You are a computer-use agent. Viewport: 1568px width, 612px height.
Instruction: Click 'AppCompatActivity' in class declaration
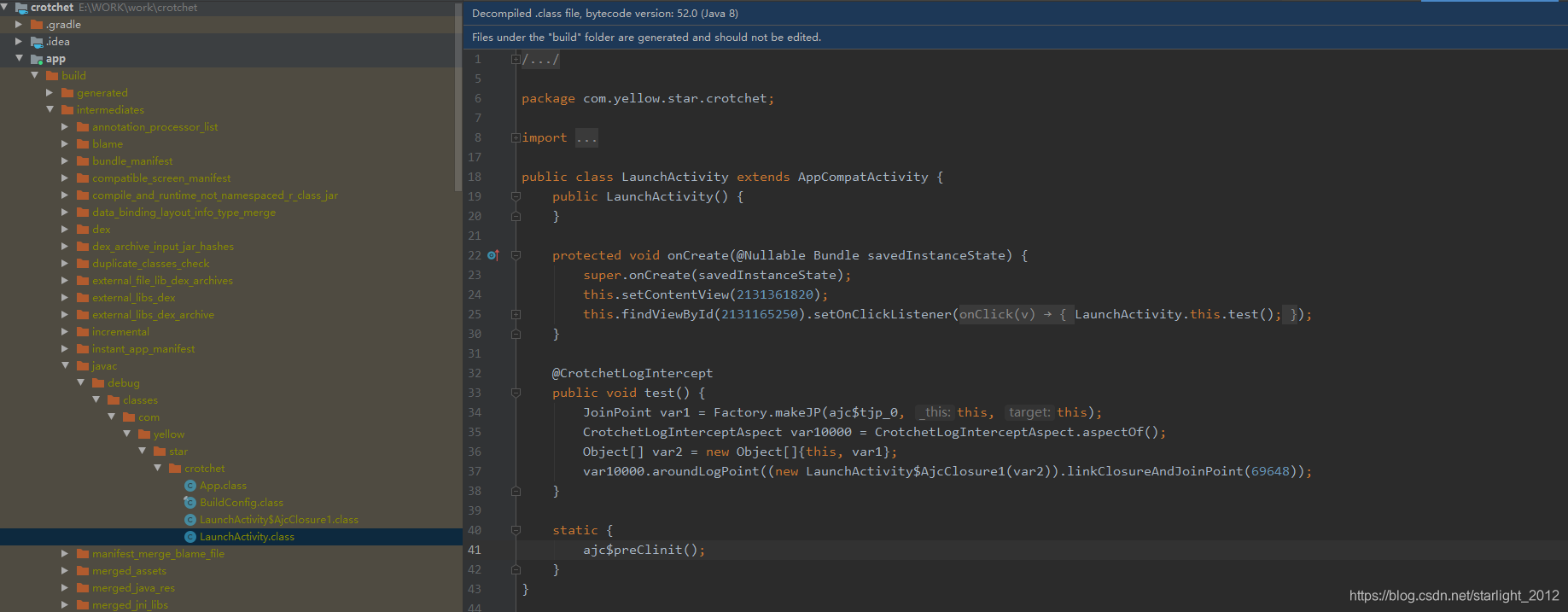point(863,177)
